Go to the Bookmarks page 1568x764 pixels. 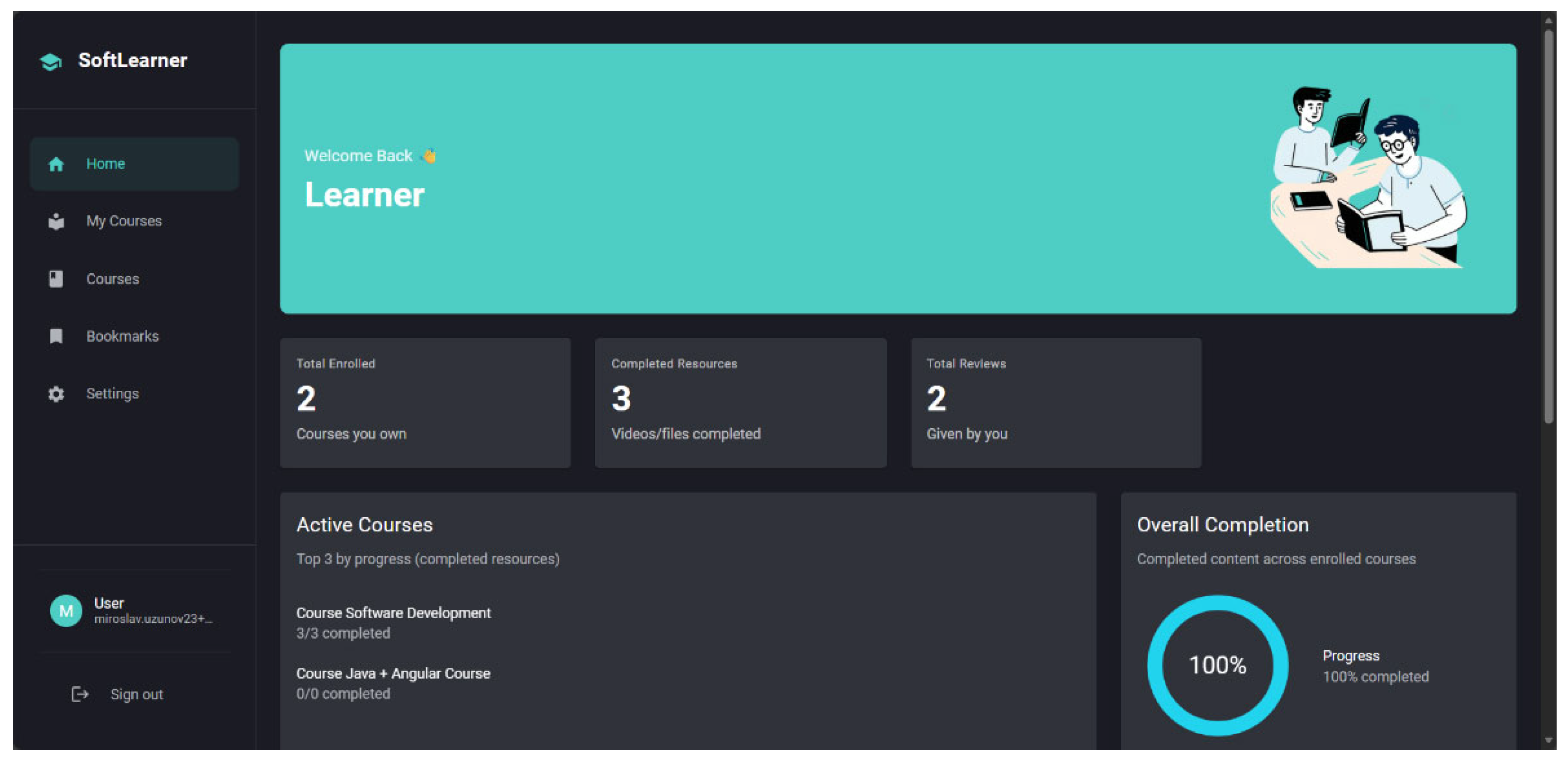(122, 336)
